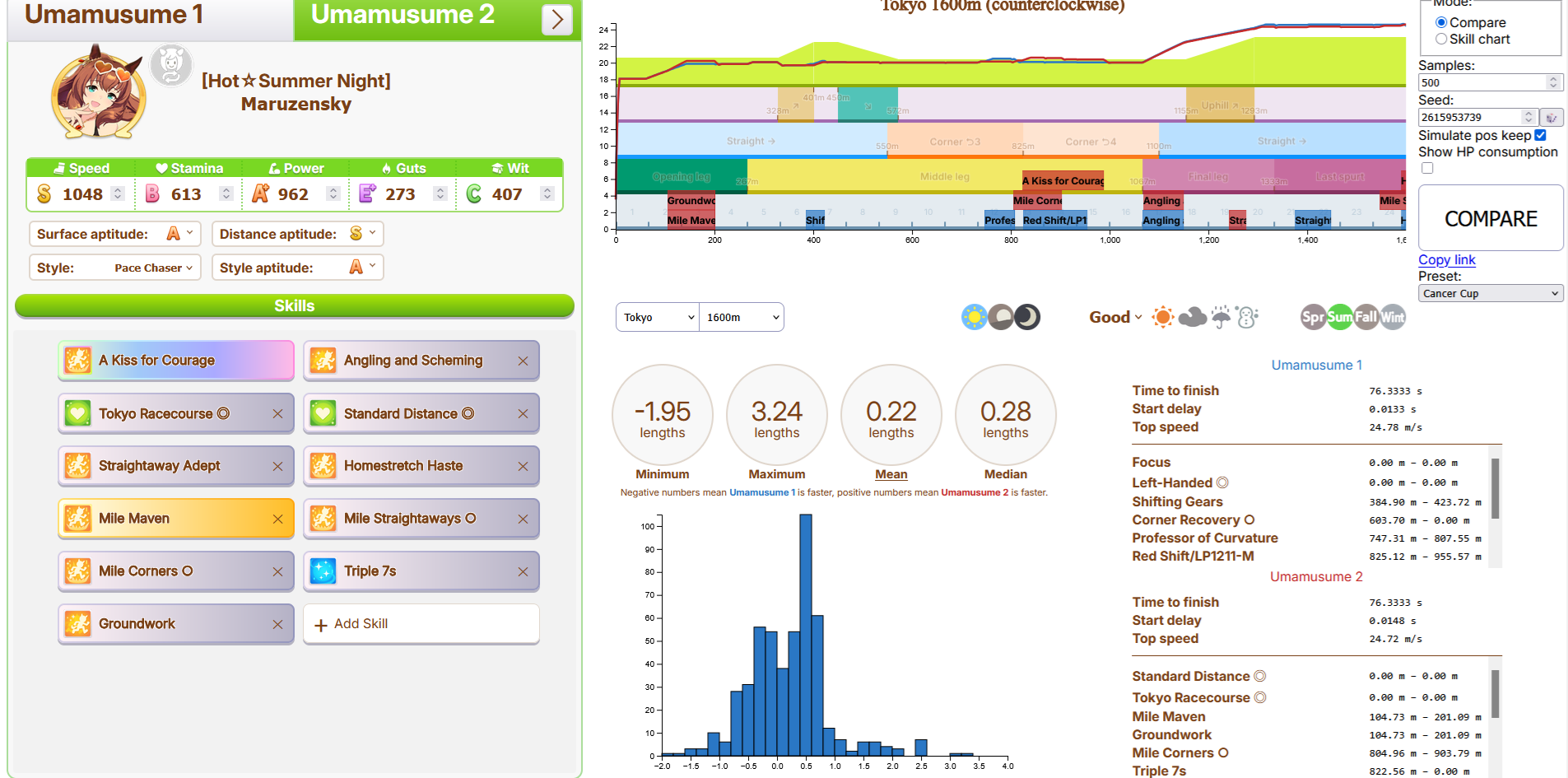Open the Style dropdown showing Pace Chaser

(115, 268)
